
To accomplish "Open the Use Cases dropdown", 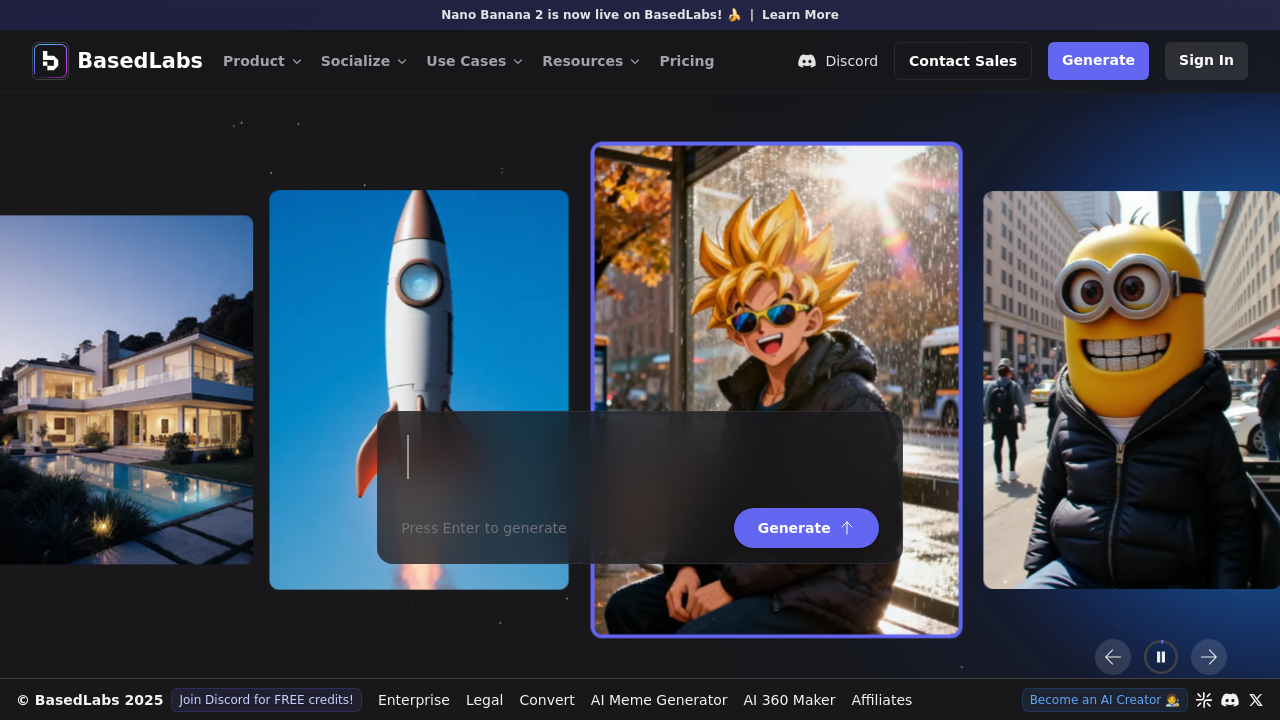I will tap(474, 61).
